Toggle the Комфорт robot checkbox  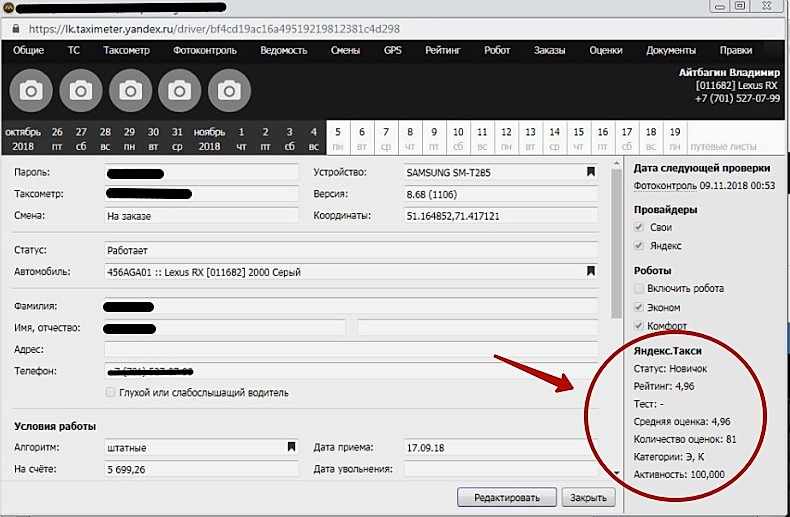pyautogui.click(x=639, y=326)
